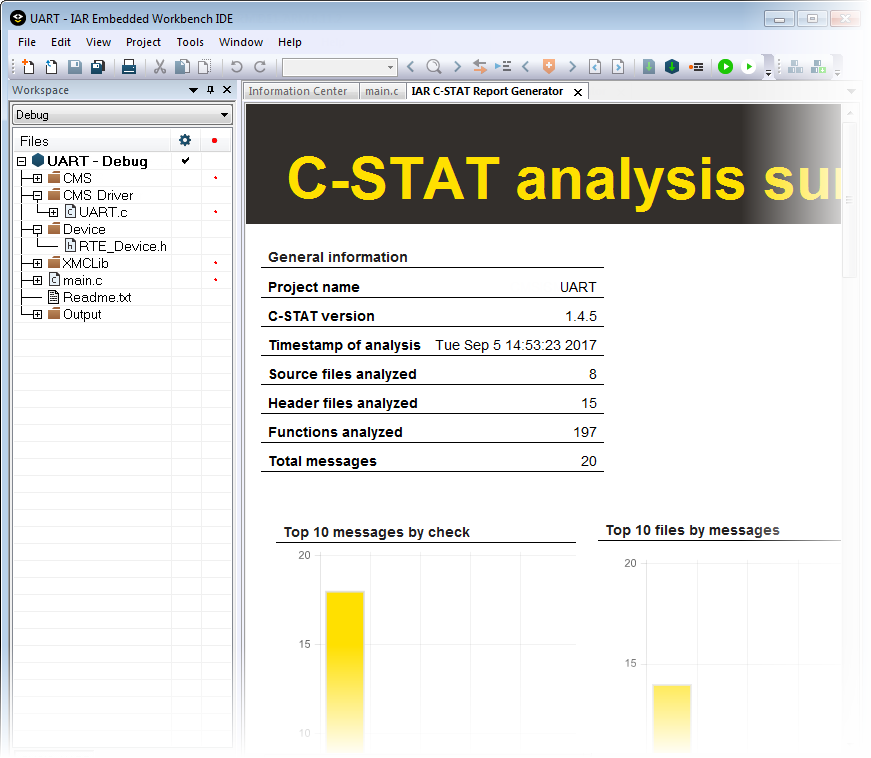Switch to the main.c editor tab
This screenshot has width=871, height=758.
click(x=381, y=91)
